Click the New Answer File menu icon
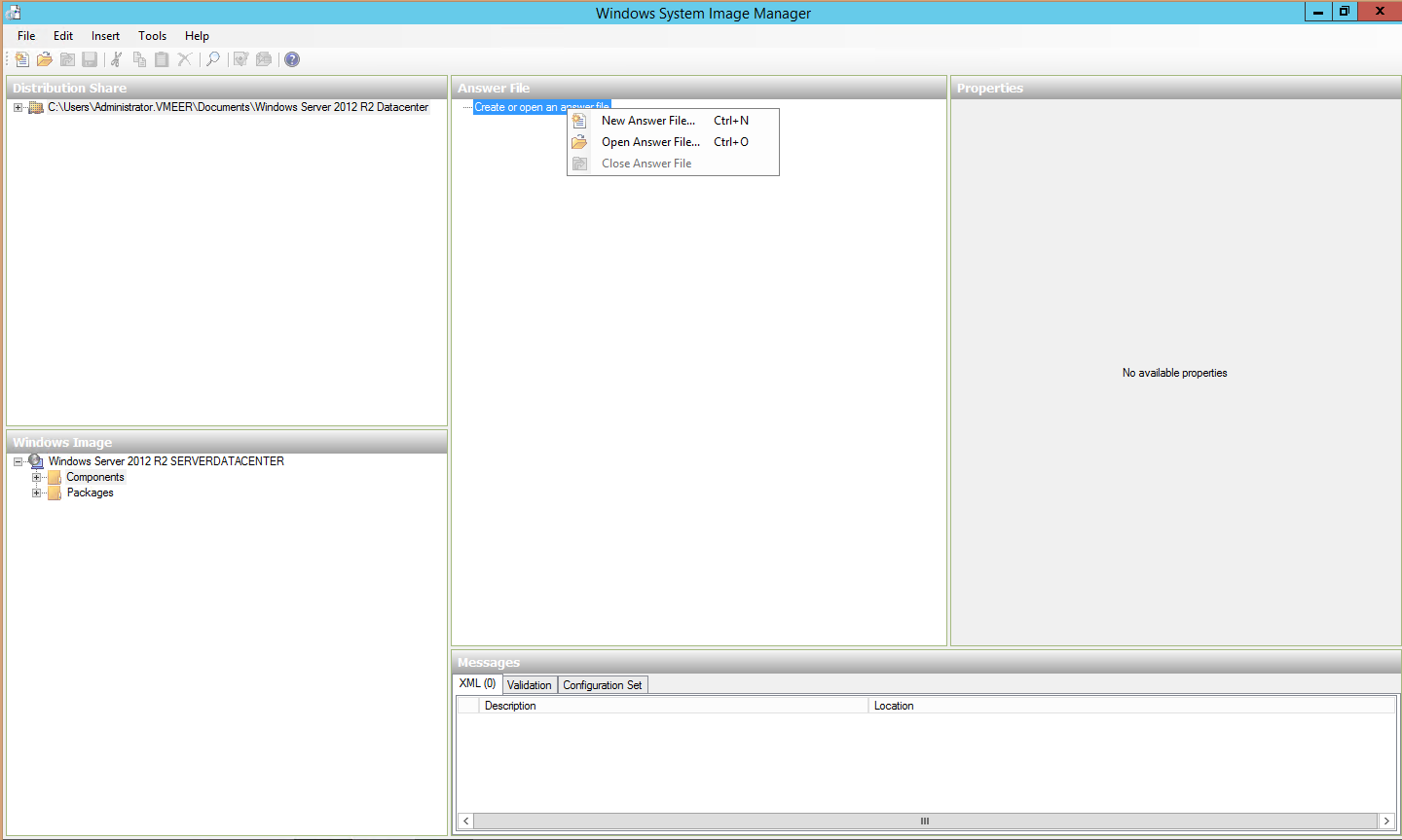 579,121
